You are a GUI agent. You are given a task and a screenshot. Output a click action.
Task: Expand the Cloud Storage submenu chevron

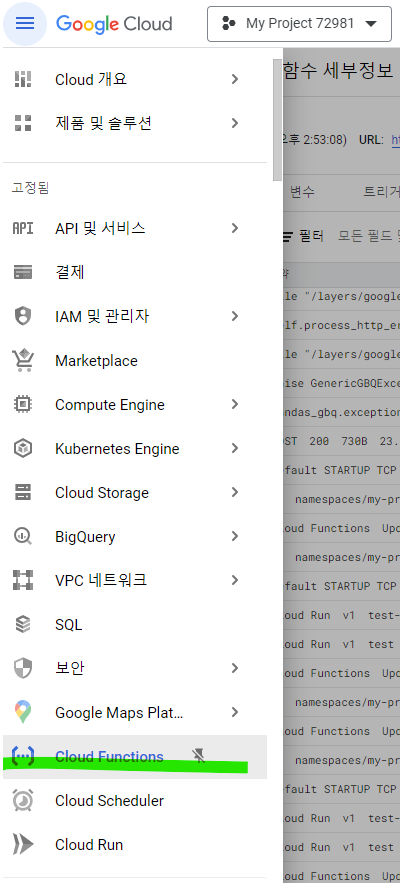[x=235, y=492]
